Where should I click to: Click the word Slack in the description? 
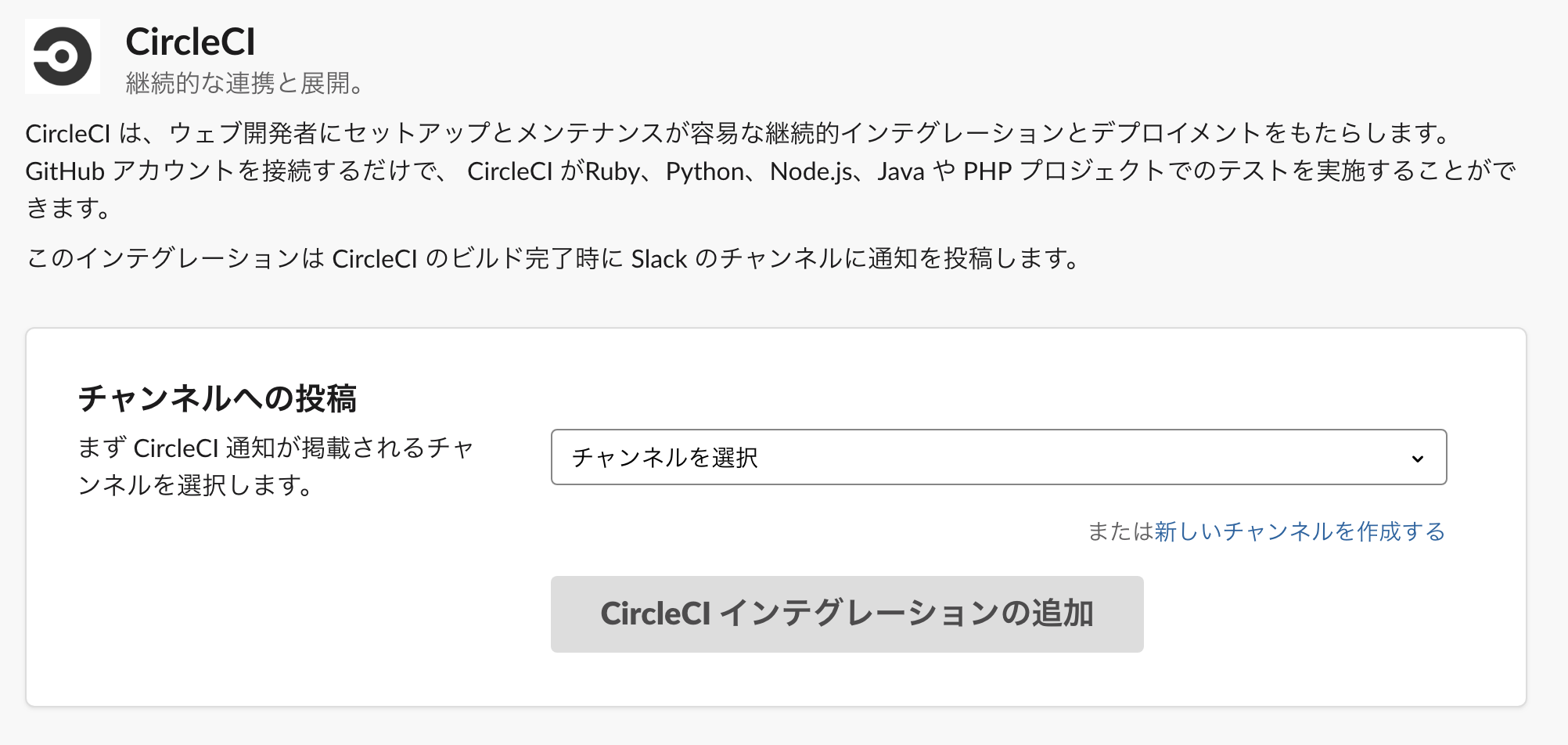coord(659,259)
